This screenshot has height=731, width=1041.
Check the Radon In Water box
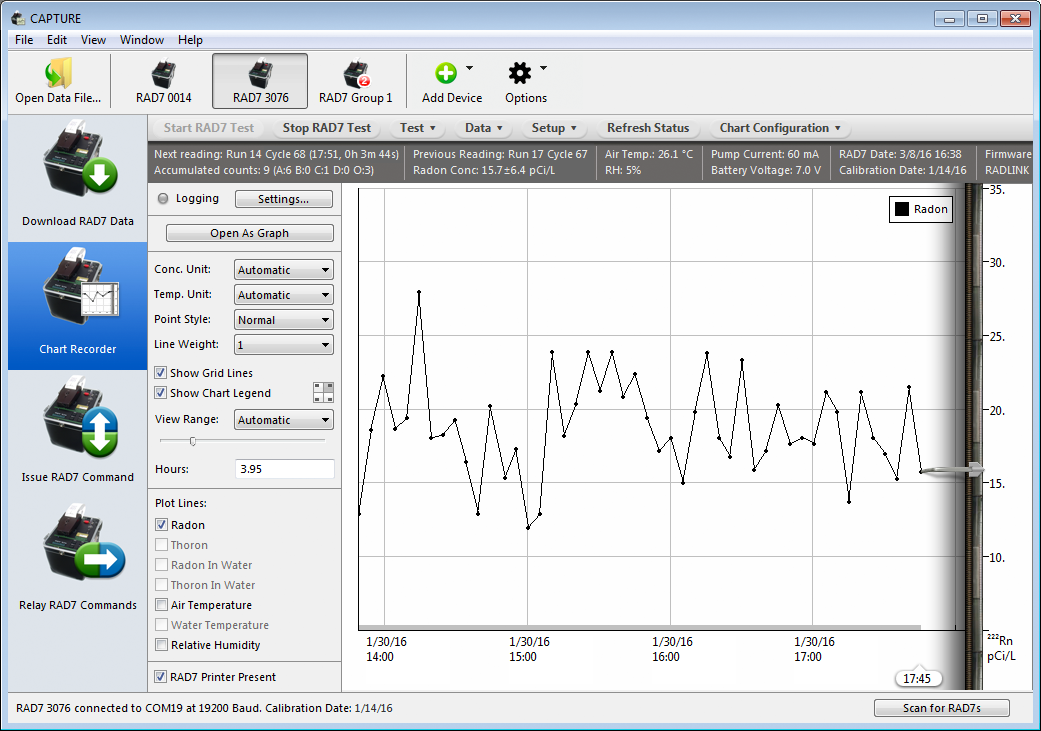tap(161, 564)
